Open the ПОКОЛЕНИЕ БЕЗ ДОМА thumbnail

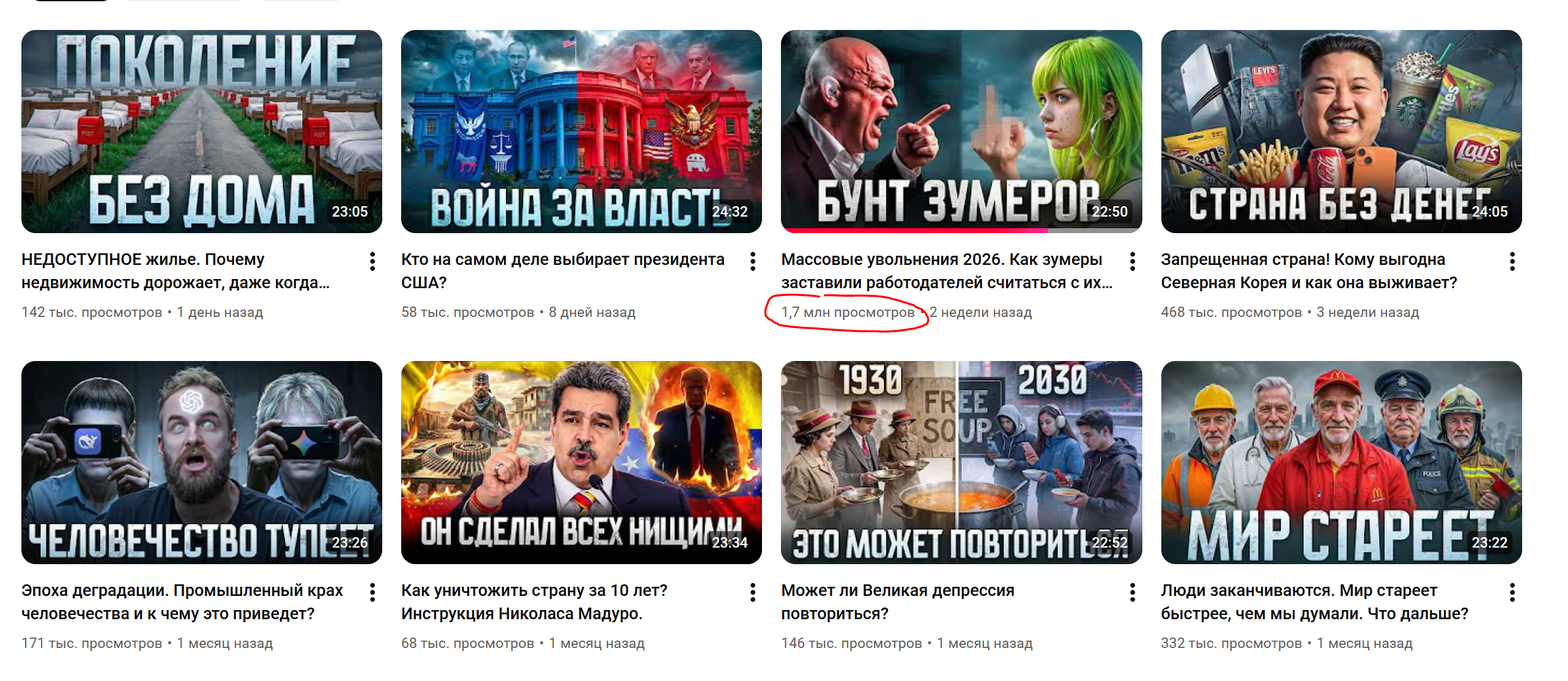pos(202,131)
